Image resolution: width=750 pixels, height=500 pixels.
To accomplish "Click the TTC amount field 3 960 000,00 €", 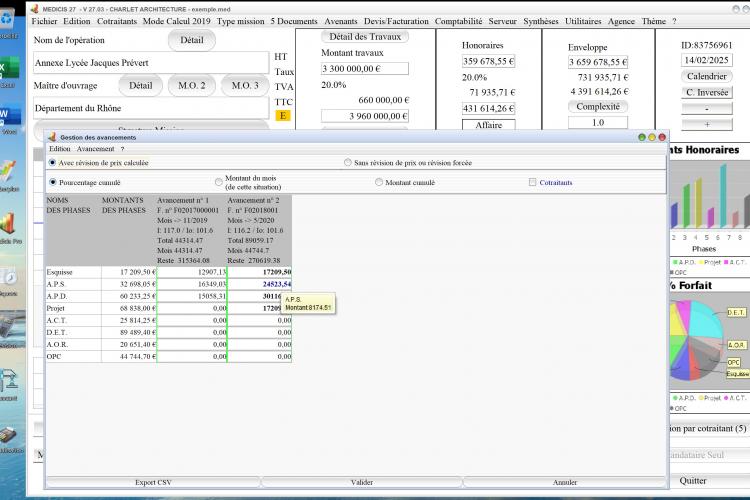I will (x=365, y=116).
